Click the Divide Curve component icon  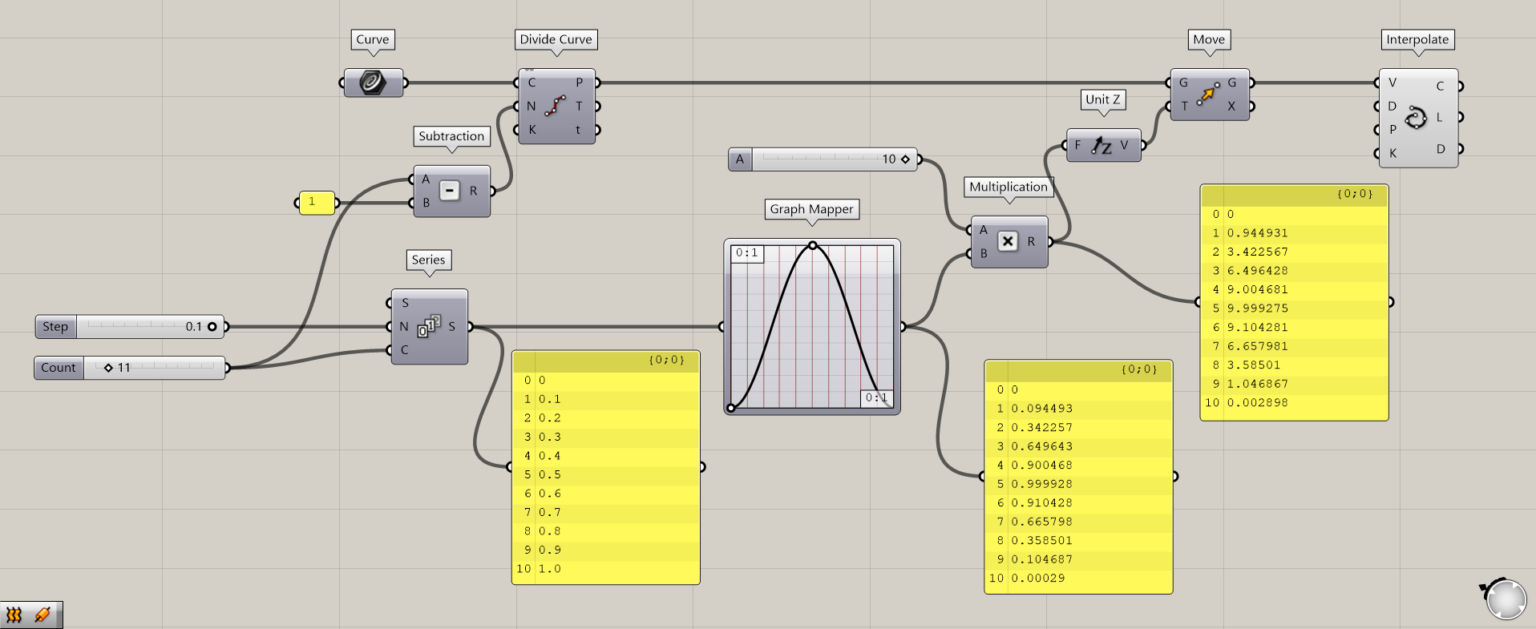click(555, 108)
